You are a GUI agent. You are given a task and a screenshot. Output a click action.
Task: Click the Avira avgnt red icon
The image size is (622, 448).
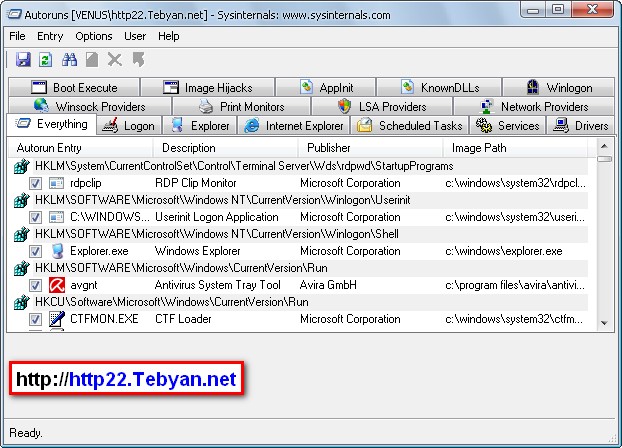57,285
